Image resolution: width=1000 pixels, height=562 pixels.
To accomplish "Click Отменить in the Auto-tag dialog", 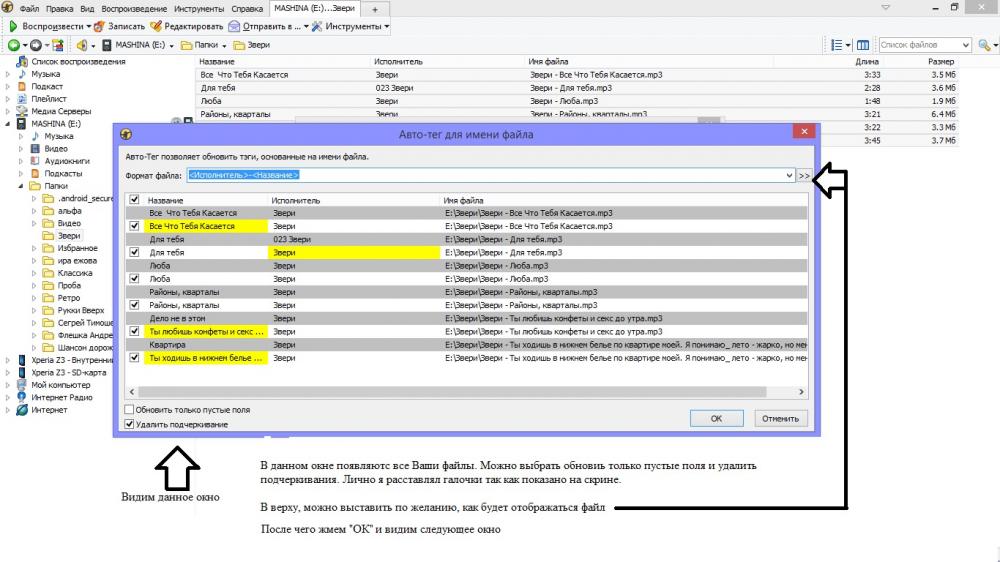I will pos(780,418).
